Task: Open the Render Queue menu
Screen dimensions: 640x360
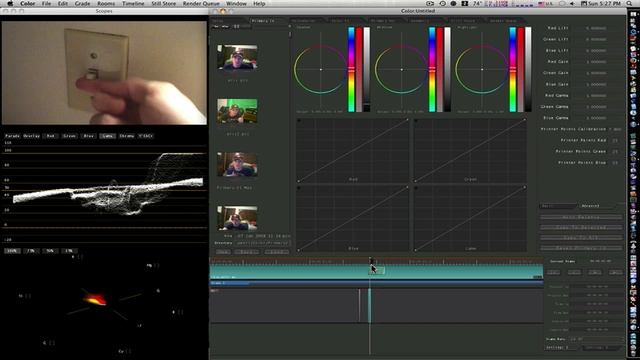Action: click(x=201, y=4)
